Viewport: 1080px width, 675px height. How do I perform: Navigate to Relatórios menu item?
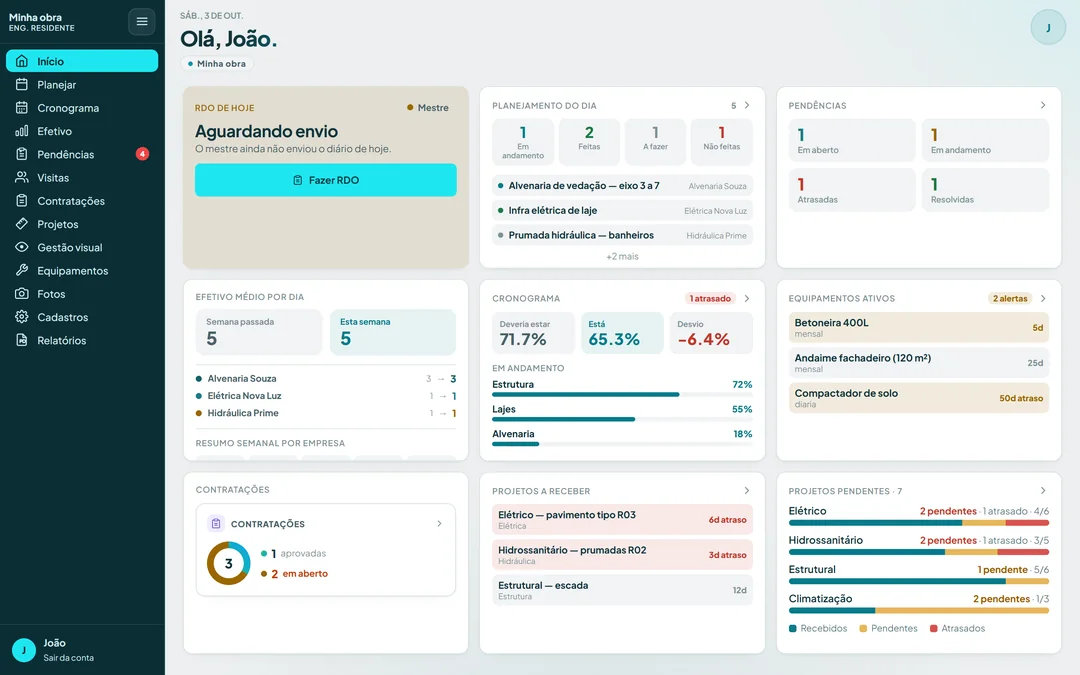click(82, 340)
